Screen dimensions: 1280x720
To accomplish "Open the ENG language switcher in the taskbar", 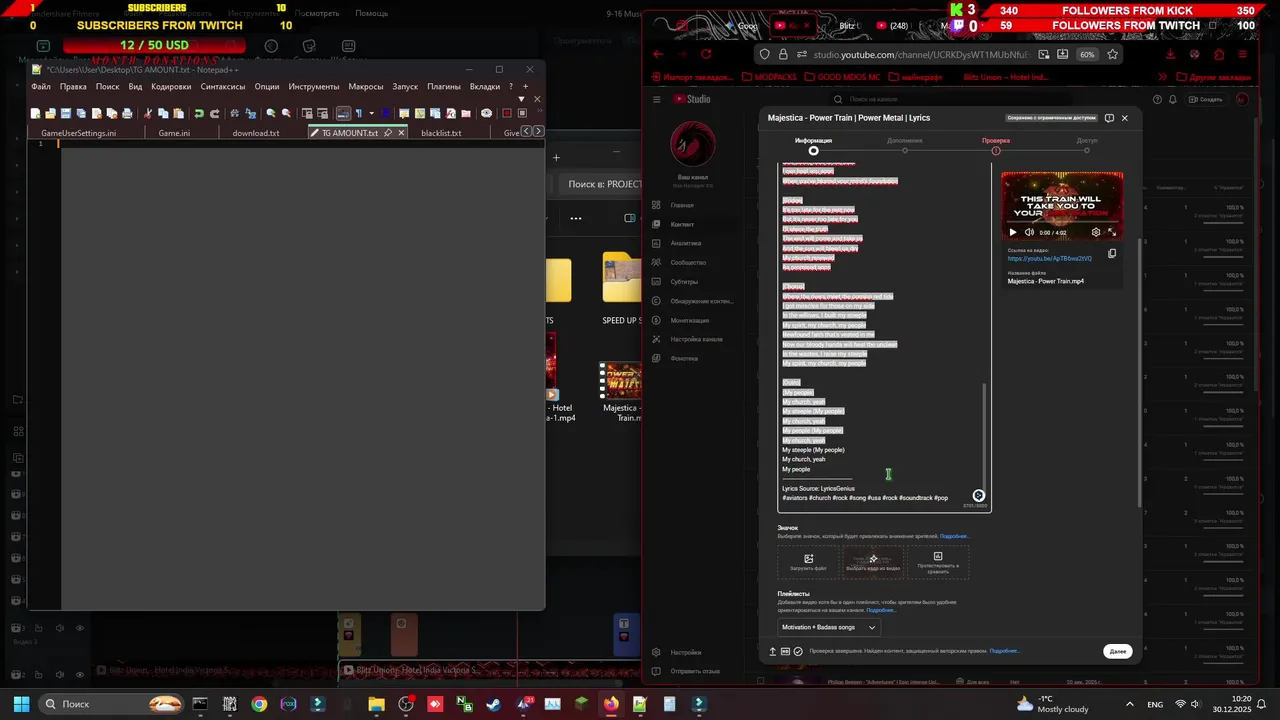I will click(x=1154, y=704).
